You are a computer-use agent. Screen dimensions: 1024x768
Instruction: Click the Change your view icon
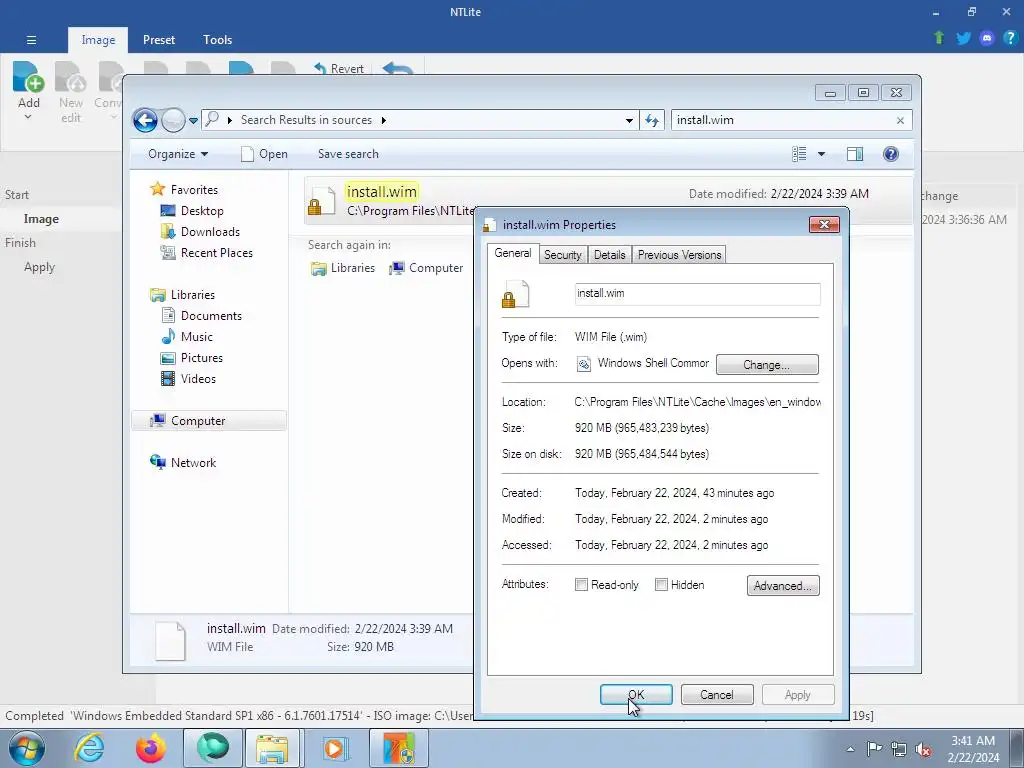coord(799,154)
